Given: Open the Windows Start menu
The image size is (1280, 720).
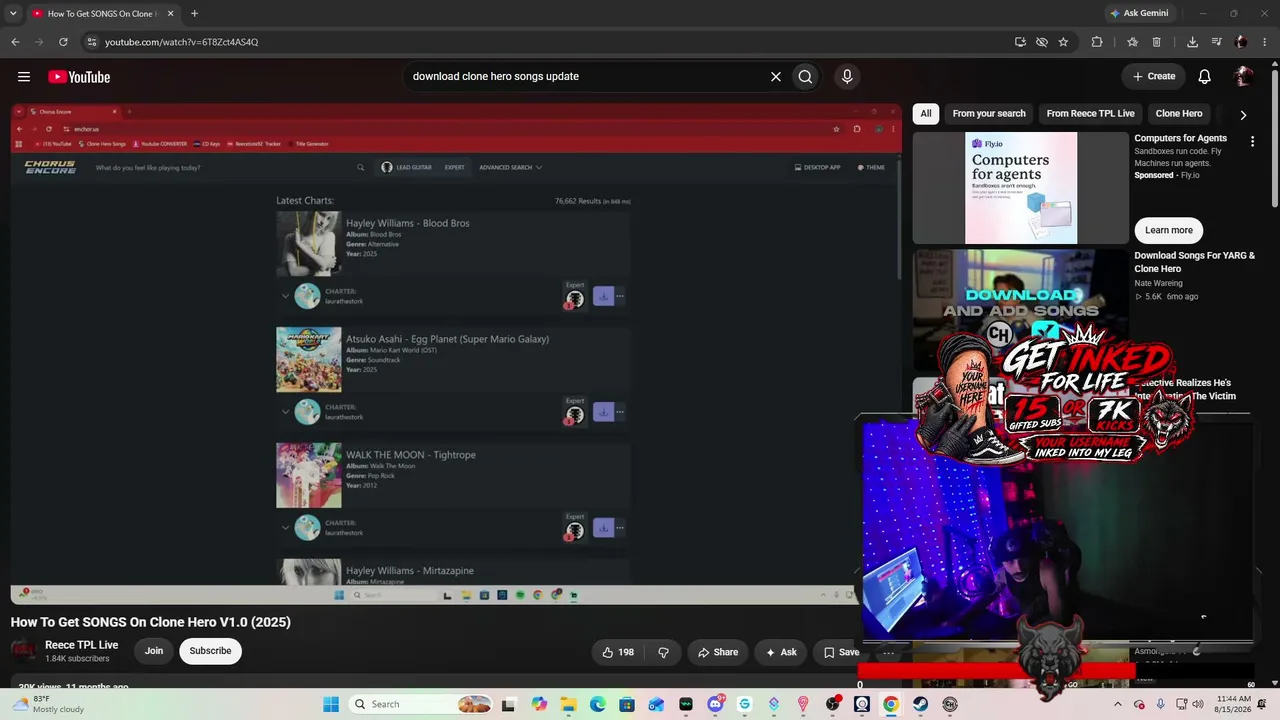Looking at the screenshot, I should (331, 704).
